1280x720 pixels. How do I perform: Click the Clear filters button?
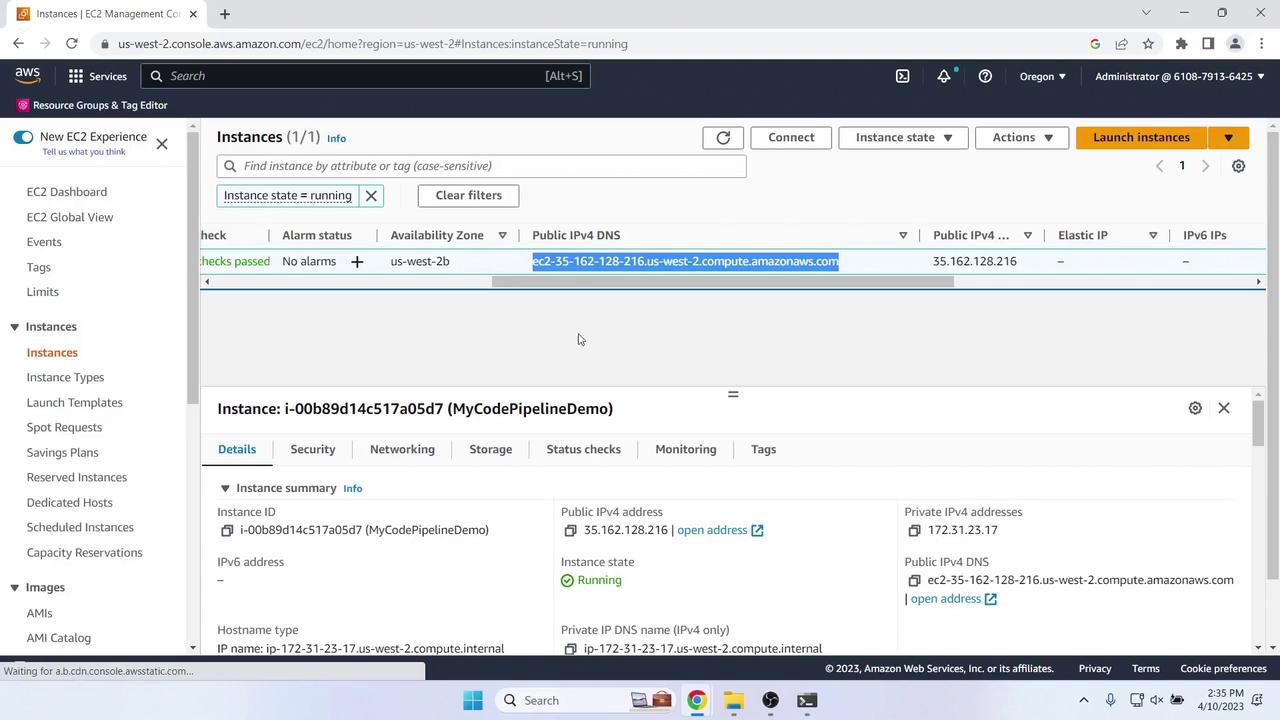pyautogui.click(x=468, y=195)
